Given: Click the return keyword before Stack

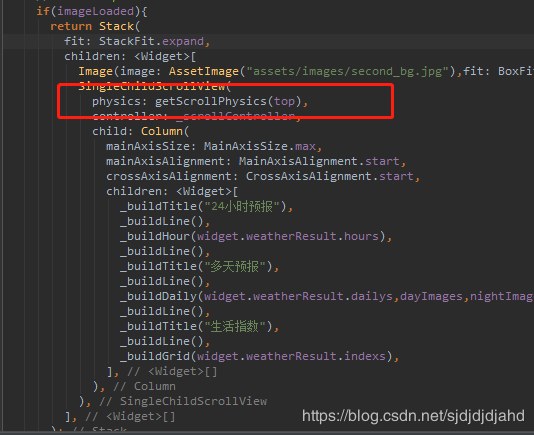Looking at the screenshot, I should point(71,27).
